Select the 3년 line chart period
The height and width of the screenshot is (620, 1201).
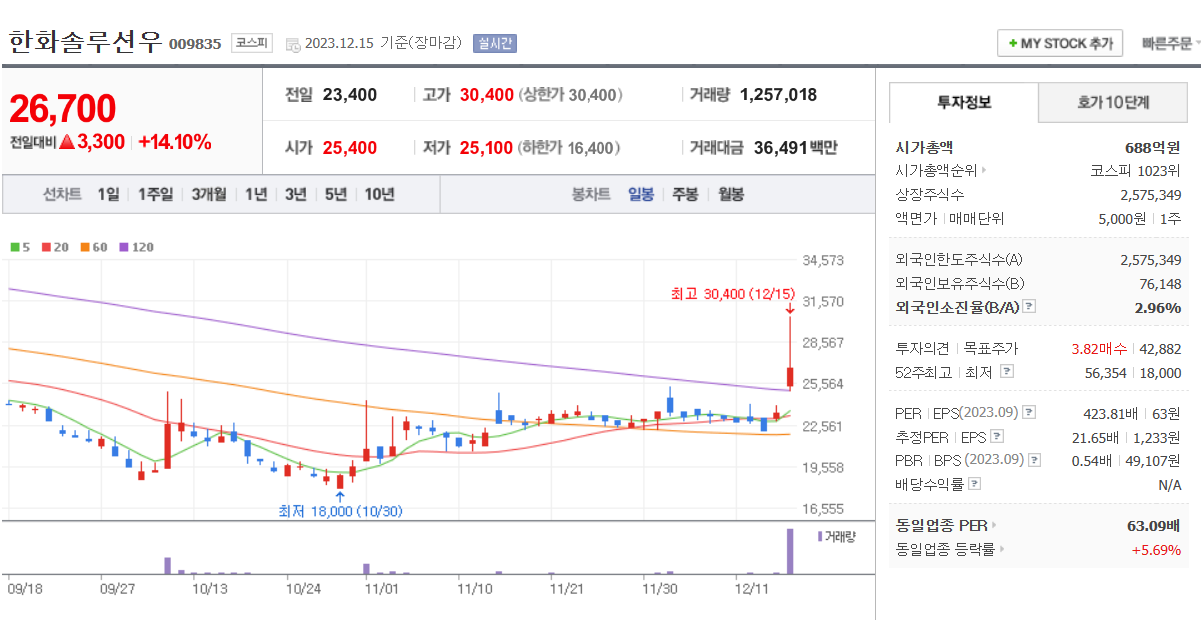[x=295, y=194]
